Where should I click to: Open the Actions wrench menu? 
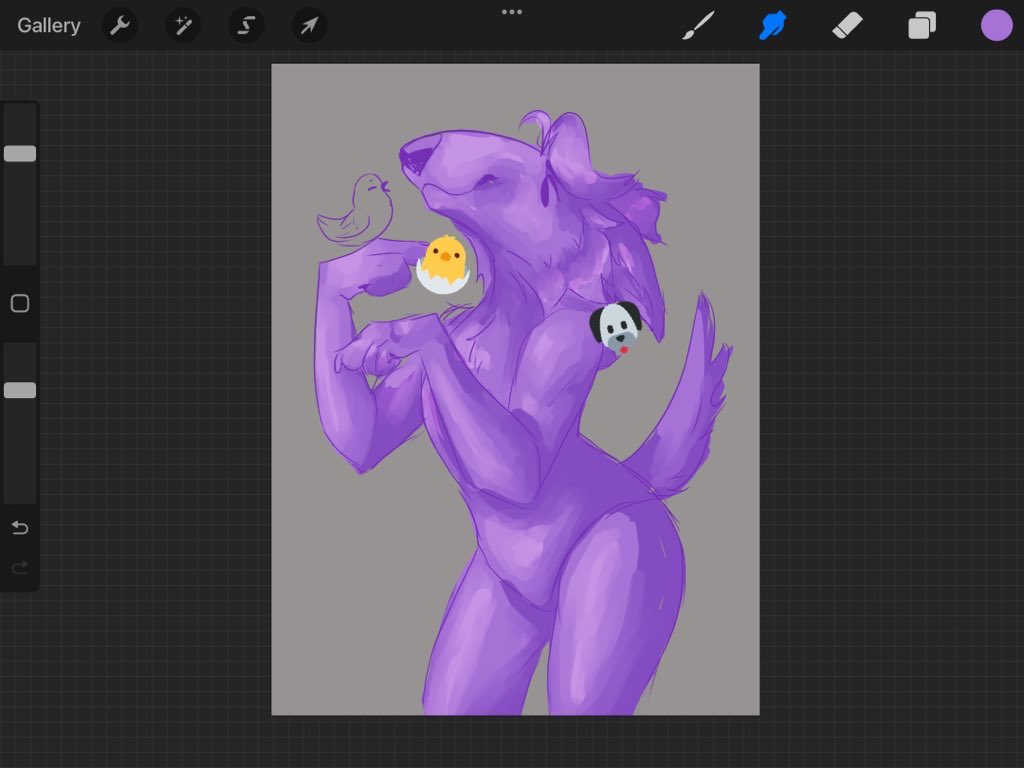[x=120, y=25]
